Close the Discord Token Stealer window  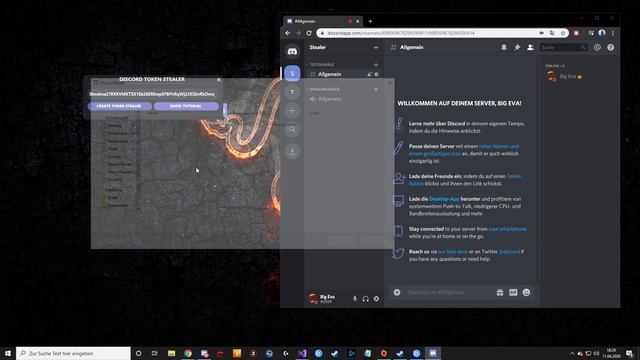219,80
